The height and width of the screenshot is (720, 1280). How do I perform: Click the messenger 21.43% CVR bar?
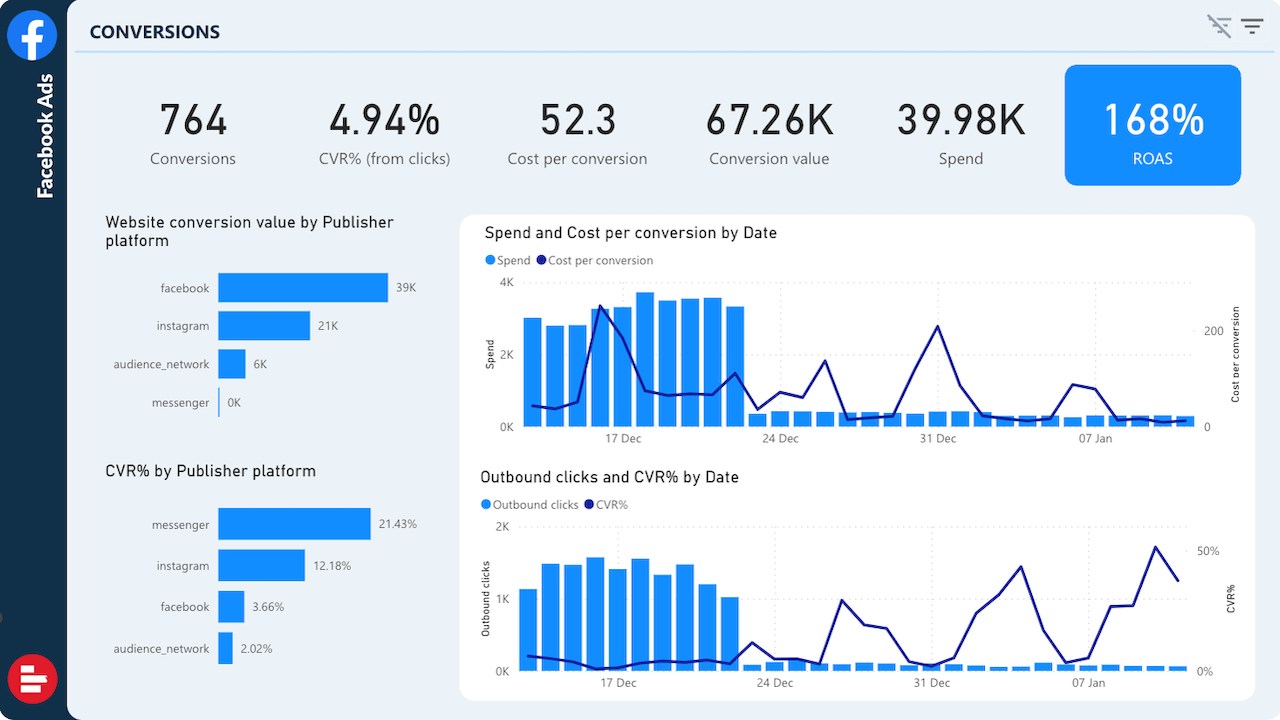point(294,524)
